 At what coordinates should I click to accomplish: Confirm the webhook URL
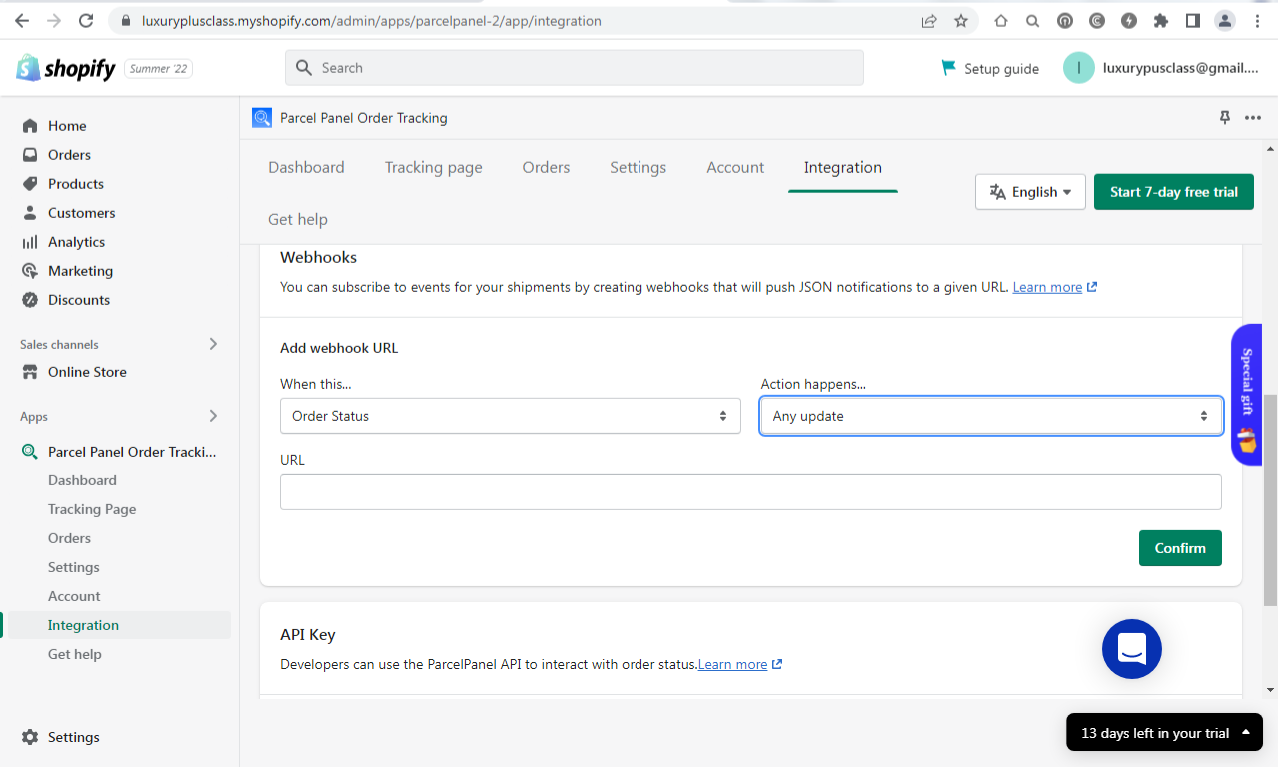pos(1180,548)
